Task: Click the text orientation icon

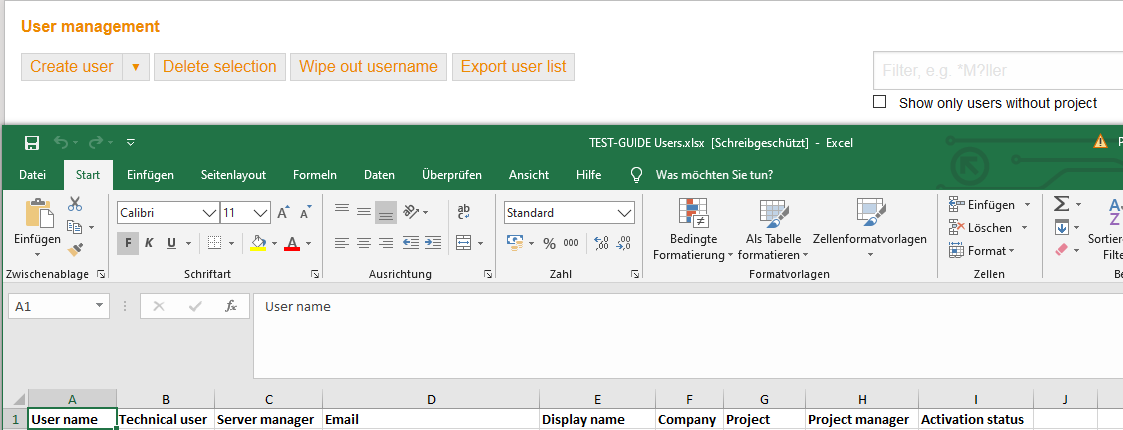Action: [411, 211]
